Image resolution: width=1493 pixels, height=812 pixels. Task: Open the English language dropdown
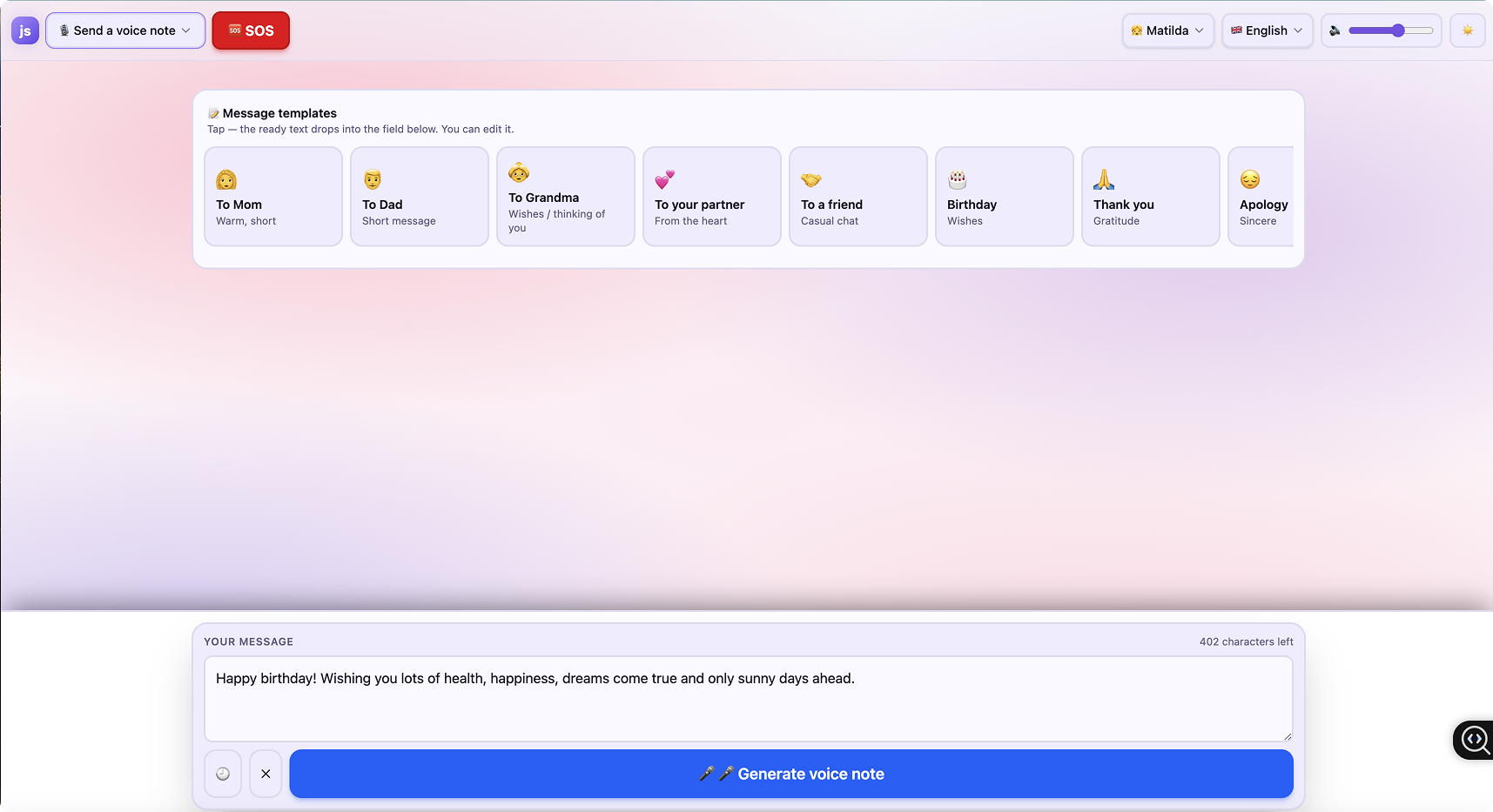(1267, 30)
